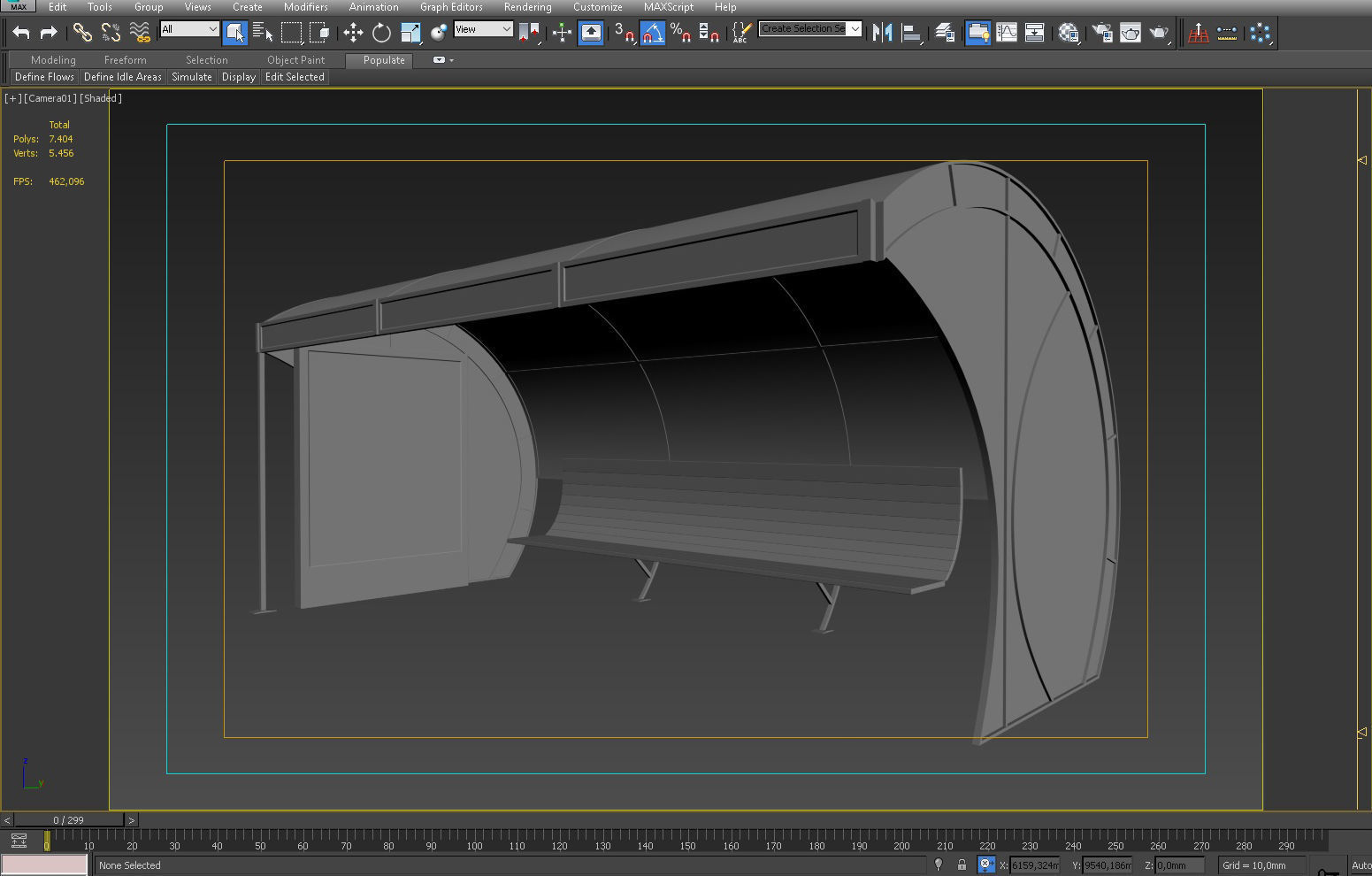Open the MAXScript menu
The width and height of the screenshot is (1372, 876).
(x=669, y=6)
